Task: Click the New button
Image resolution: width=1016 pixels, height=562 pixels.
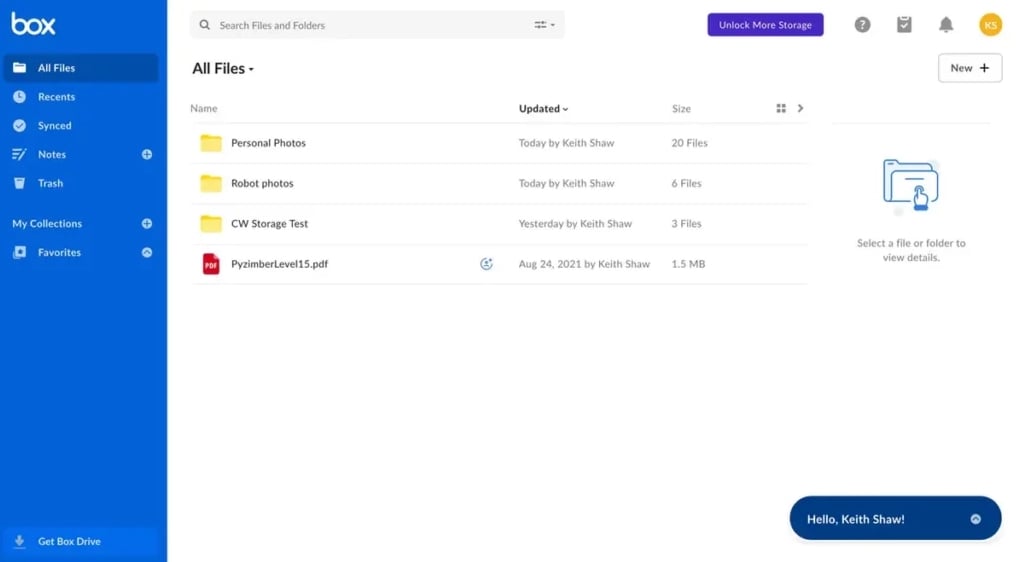Action: pos(969,68)
